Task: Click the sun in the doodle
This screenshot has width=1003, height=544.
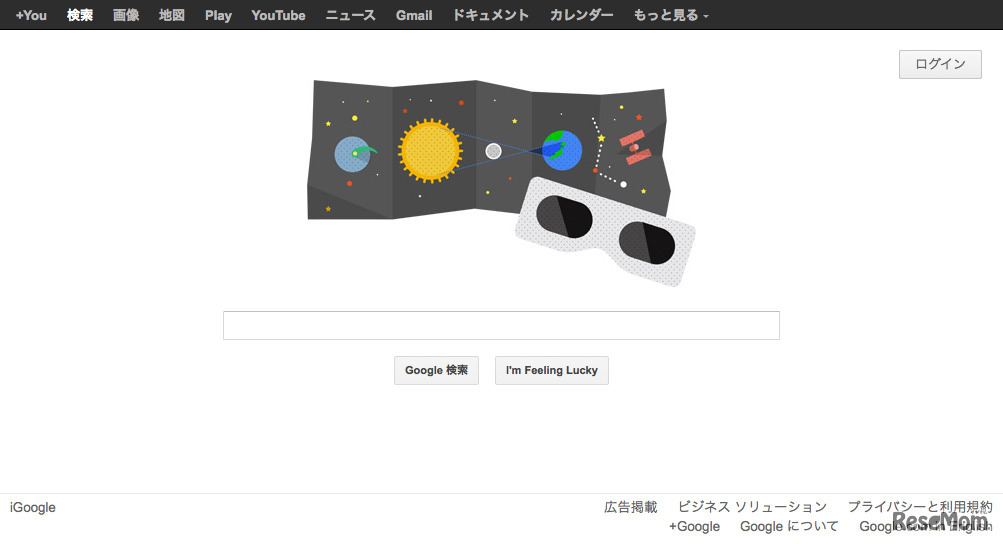Action: coord(430,151)
